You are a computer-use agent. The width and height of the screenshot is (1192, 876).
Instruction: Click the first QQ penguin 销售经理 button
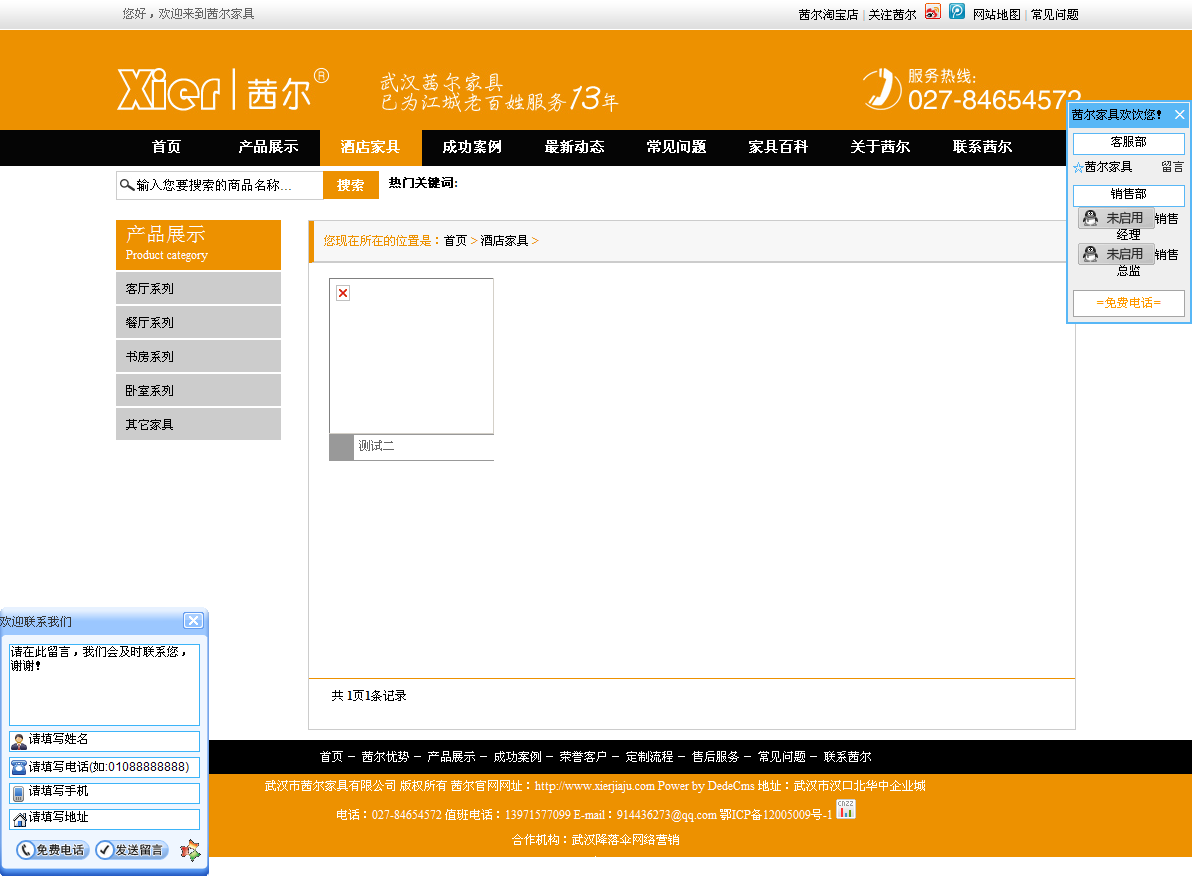[1115, 218]
